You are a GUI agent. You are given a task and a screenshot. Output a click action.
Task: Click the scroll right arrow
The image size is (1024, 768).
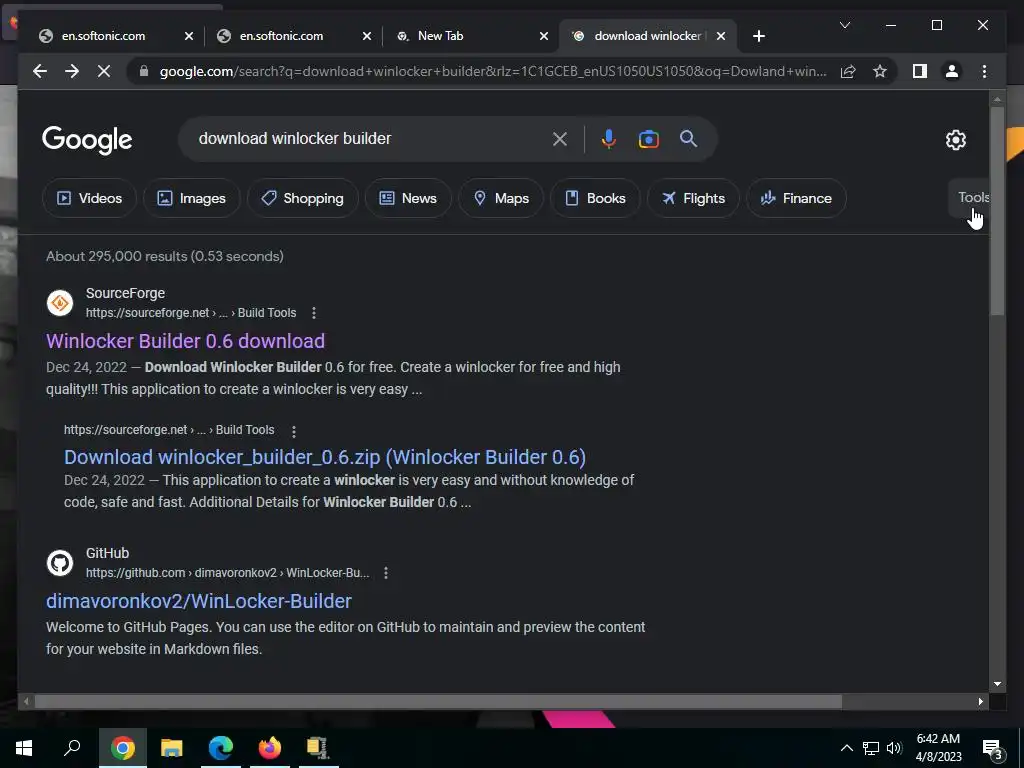tap(980, 701)
